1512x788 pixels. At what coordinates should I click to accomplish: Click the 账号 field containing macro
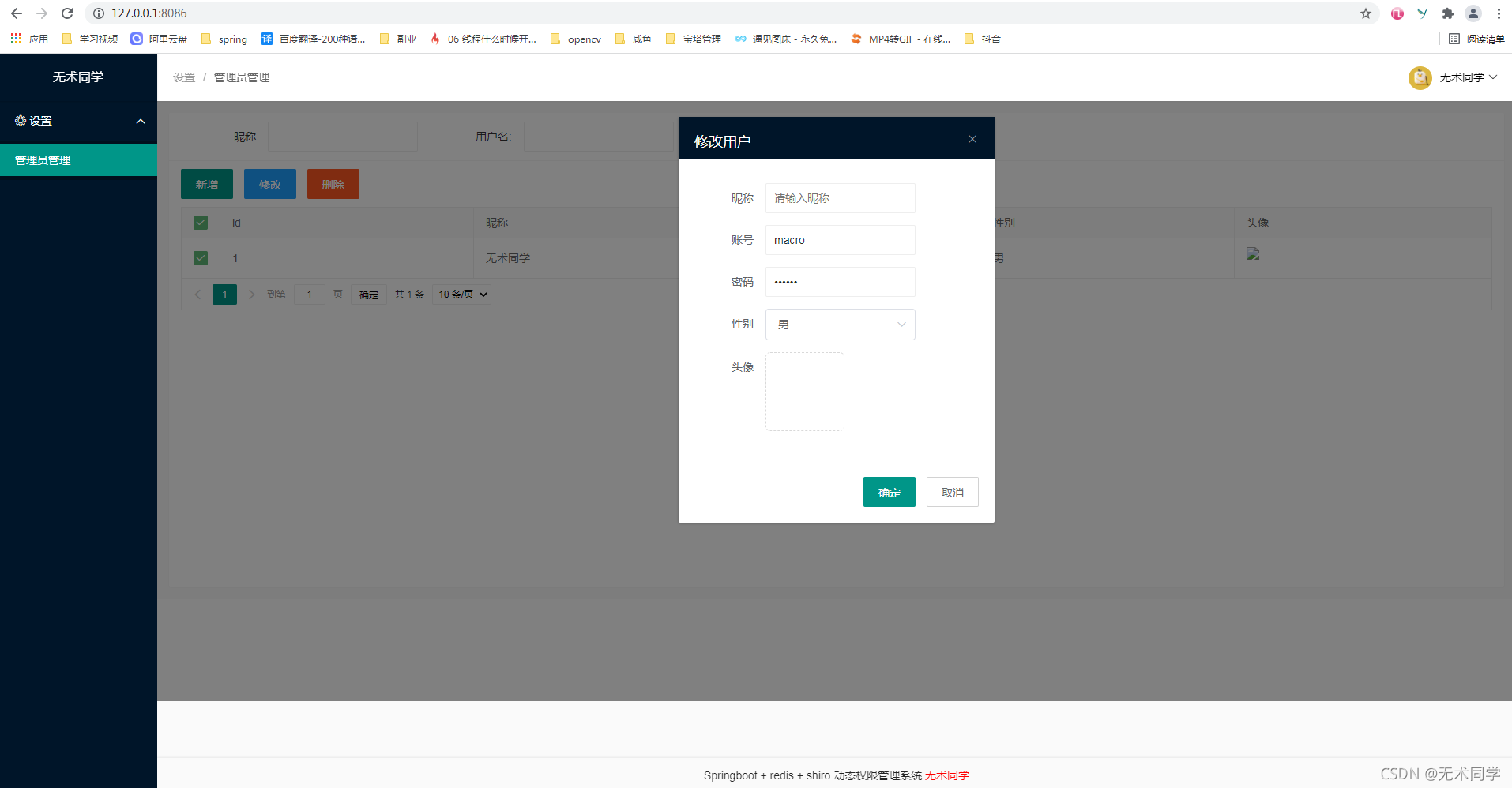(x=841, y=240)
